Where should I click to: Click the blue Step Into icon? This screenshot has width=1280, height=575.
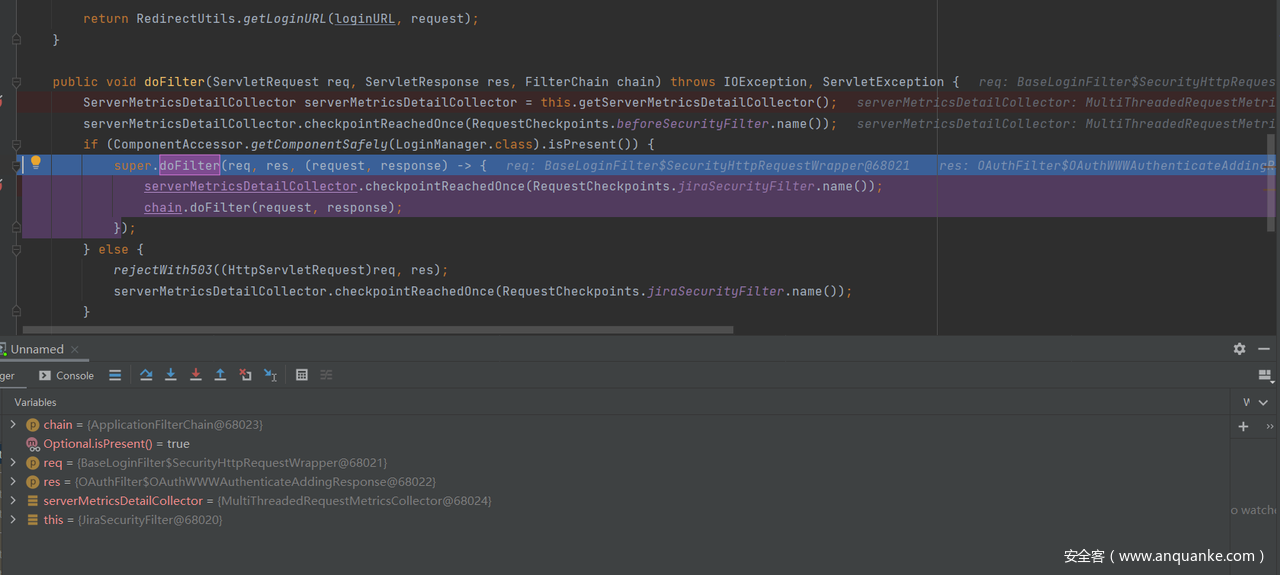[171, 375]
